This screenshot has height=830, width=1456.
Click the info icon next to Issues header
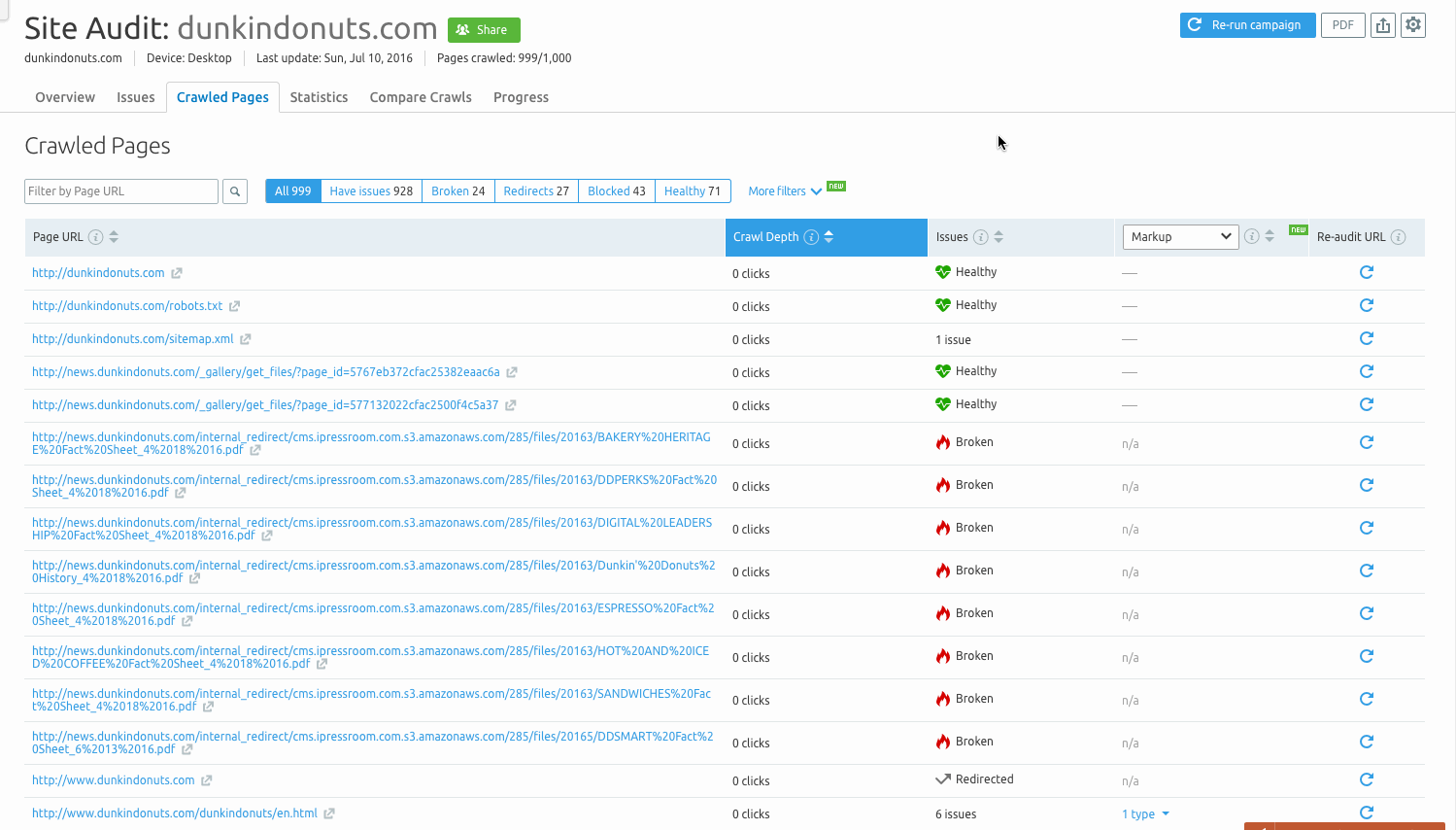click(981, 237)
